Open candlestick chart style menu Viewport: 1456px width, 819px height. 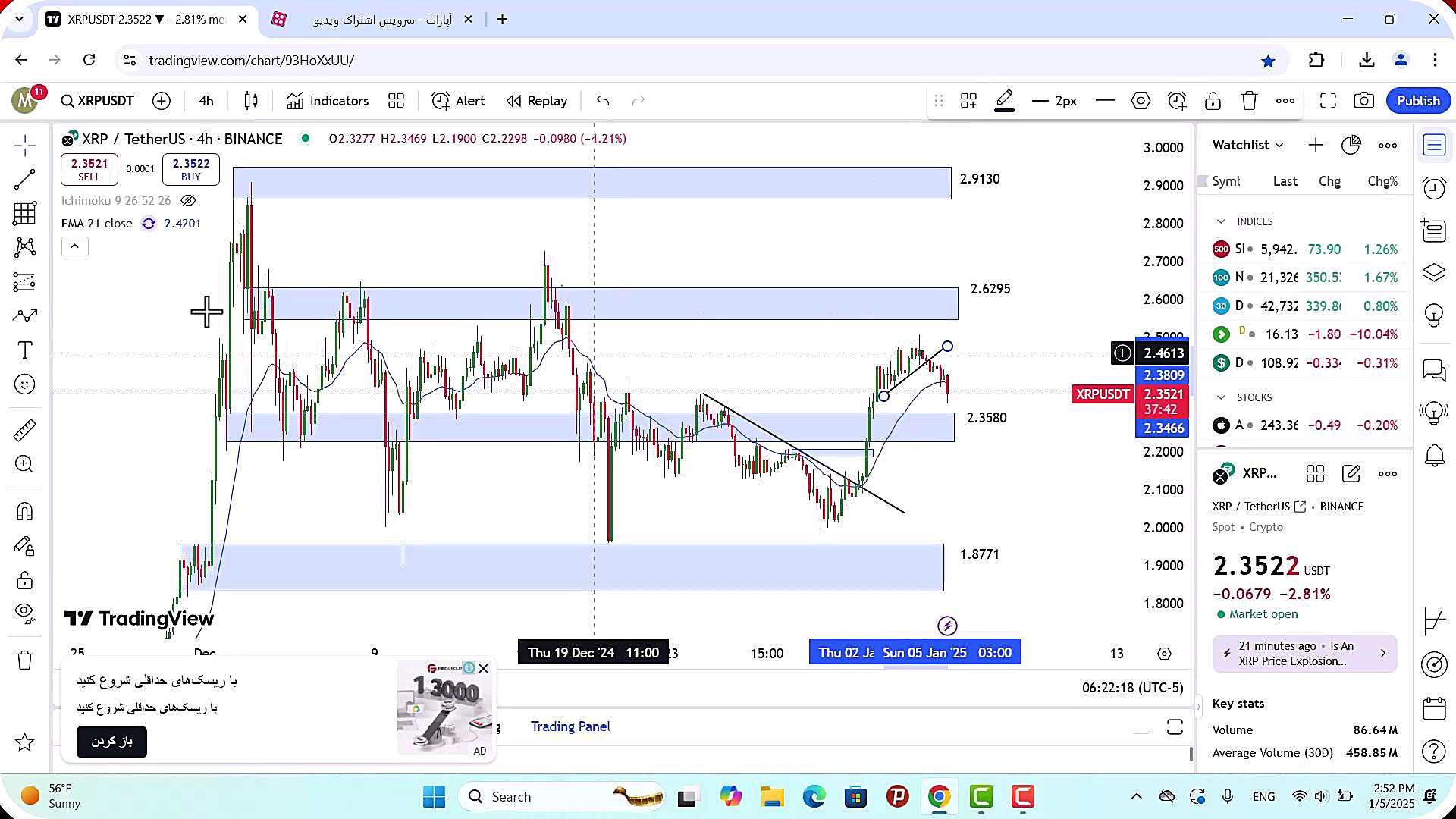point(251,101)
